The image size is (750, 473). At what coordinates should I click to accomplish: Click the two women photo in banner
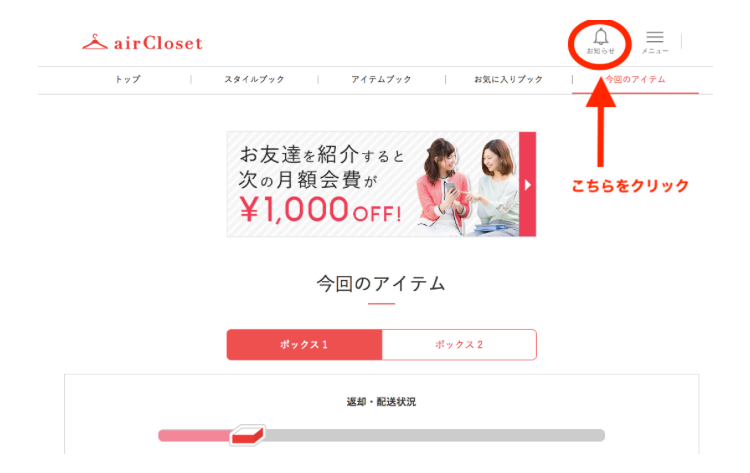point(466,187)
